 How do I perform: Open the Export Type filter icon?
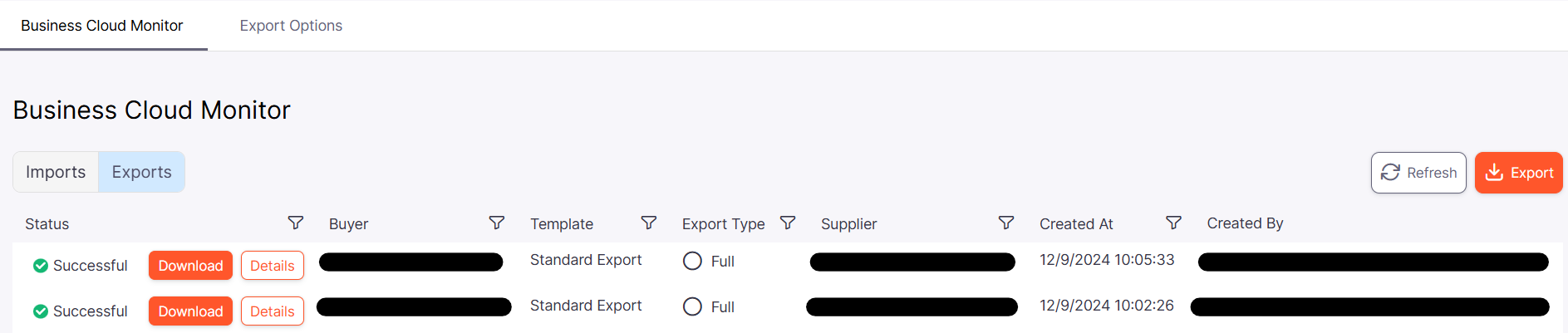point(788,223)
